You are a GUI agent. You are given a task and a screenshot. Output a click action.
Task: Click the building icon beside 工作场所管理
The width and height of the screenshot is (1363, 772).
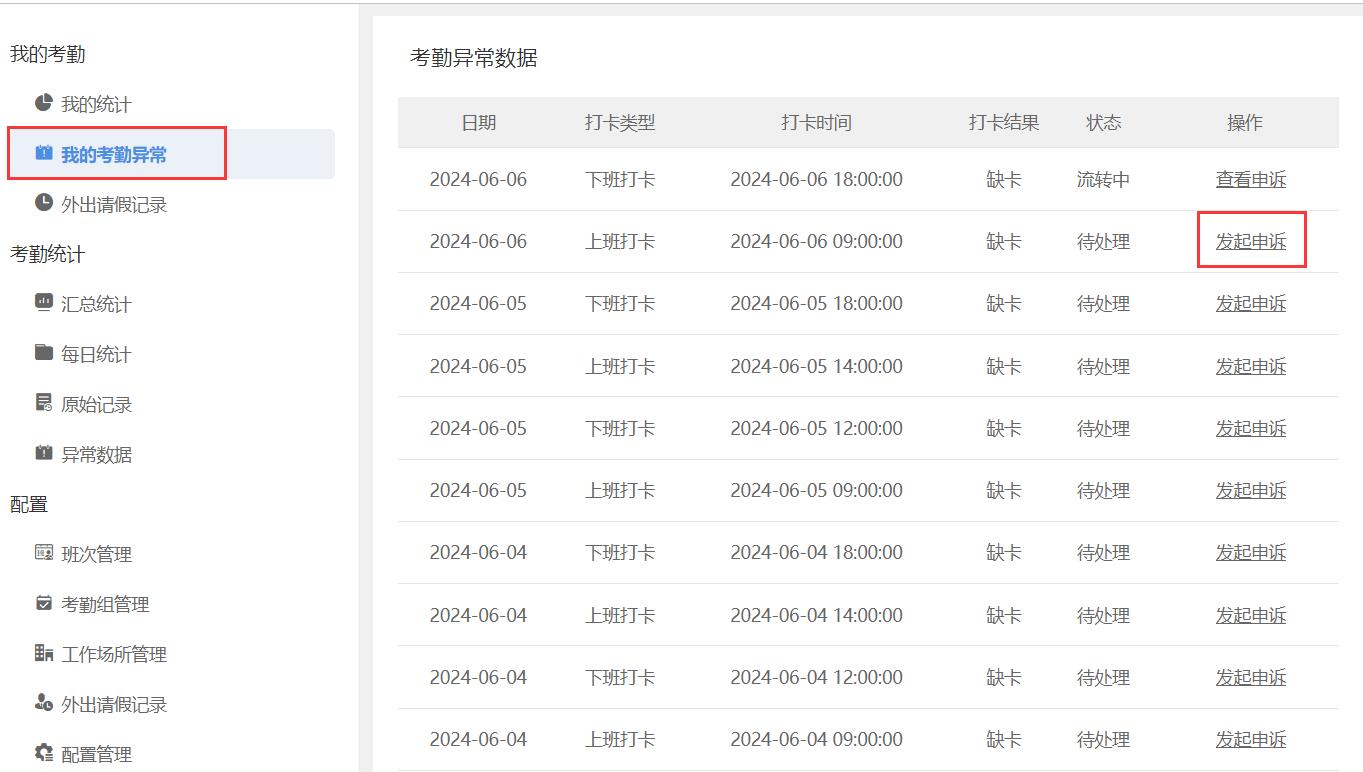43,653
